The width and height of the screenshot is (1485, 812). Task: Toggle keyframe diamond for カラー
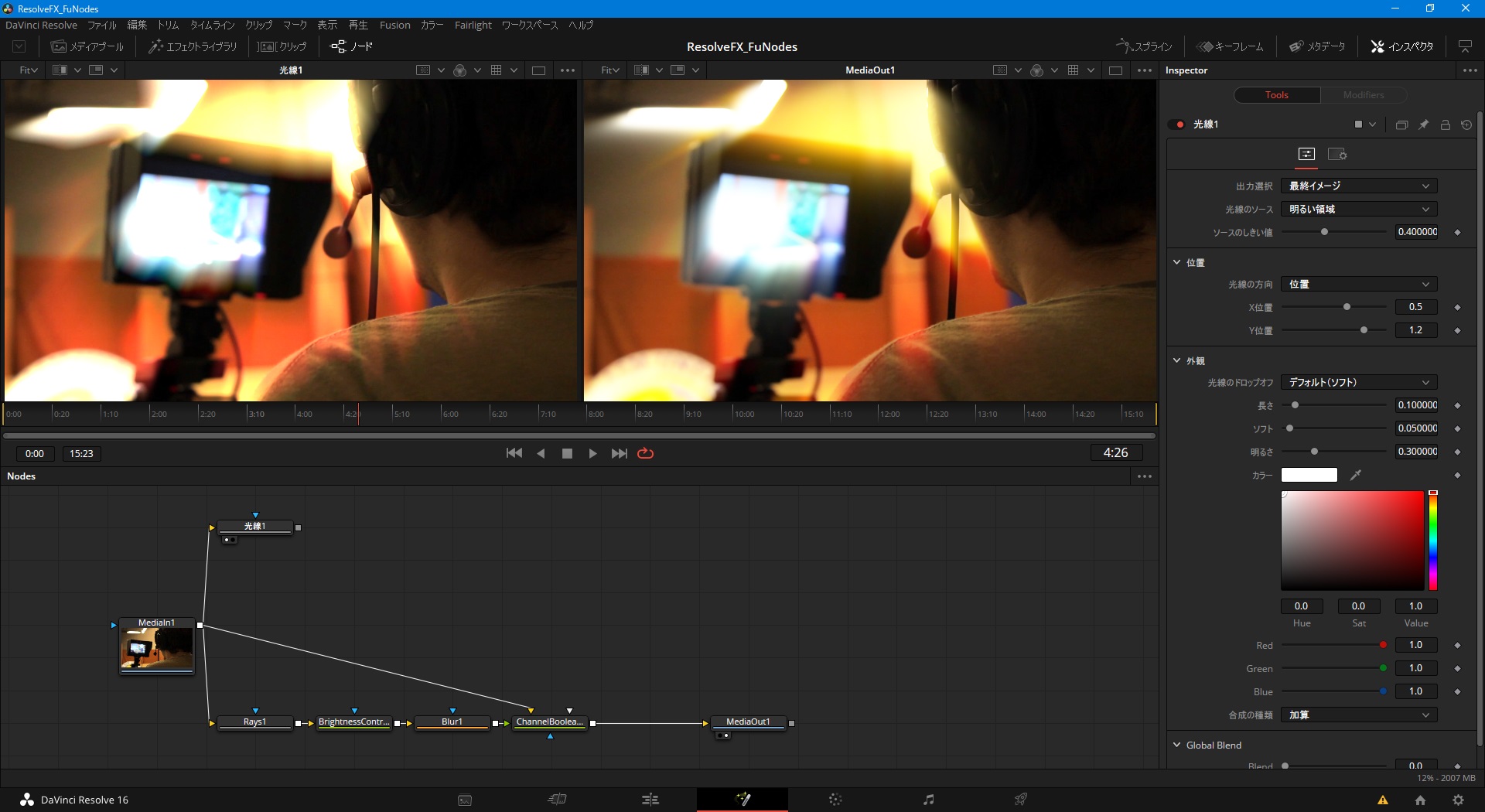[x=1457, y=475]
